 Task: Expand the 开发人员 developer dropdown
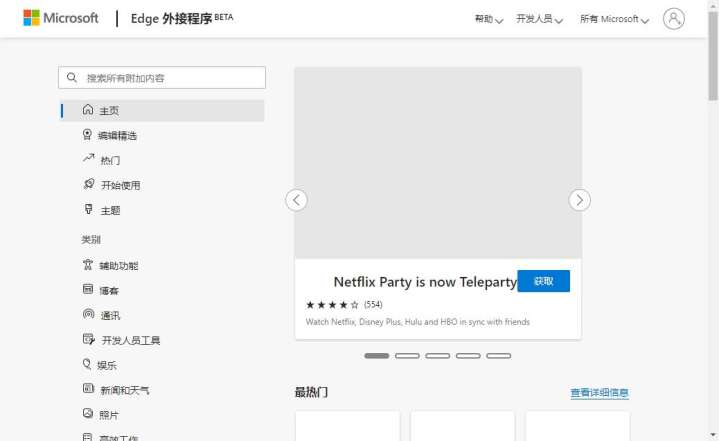point(539,19)
